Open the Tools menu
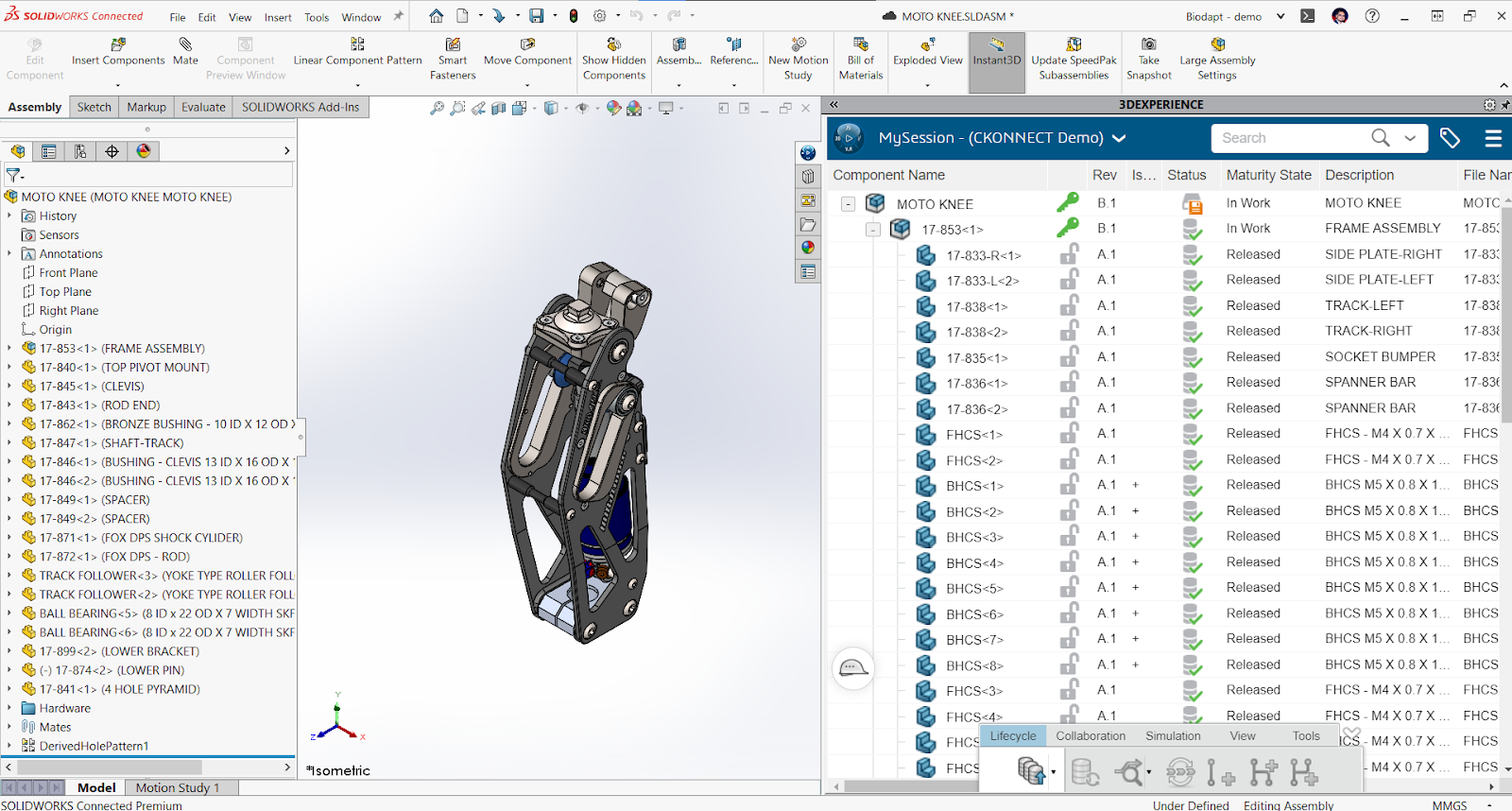The height and width of the screenshot is (811, 1512). click(317, 17)
